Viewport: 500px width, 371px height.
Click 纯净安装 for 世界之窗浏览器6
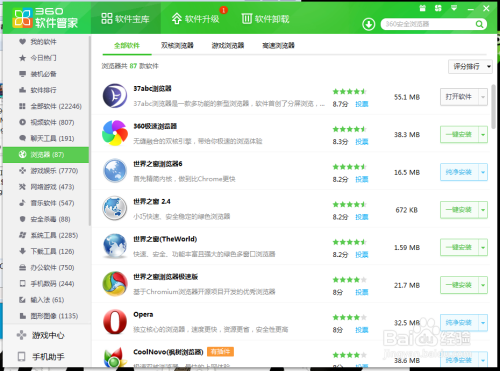click(459, 172)
